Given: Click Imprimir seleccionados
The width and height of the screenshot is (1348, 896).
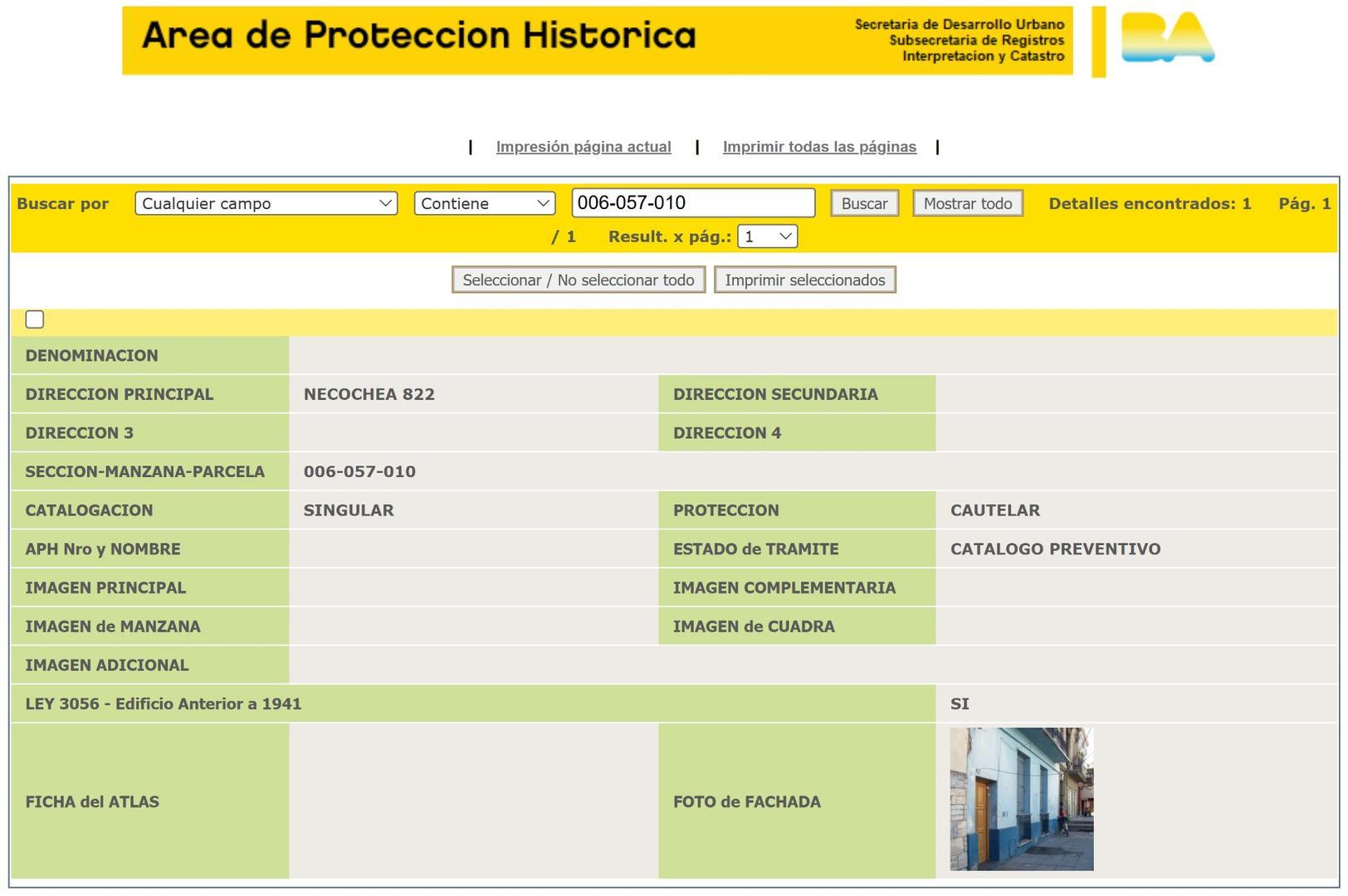Looking at the screenshot, I should click(803, 280).
